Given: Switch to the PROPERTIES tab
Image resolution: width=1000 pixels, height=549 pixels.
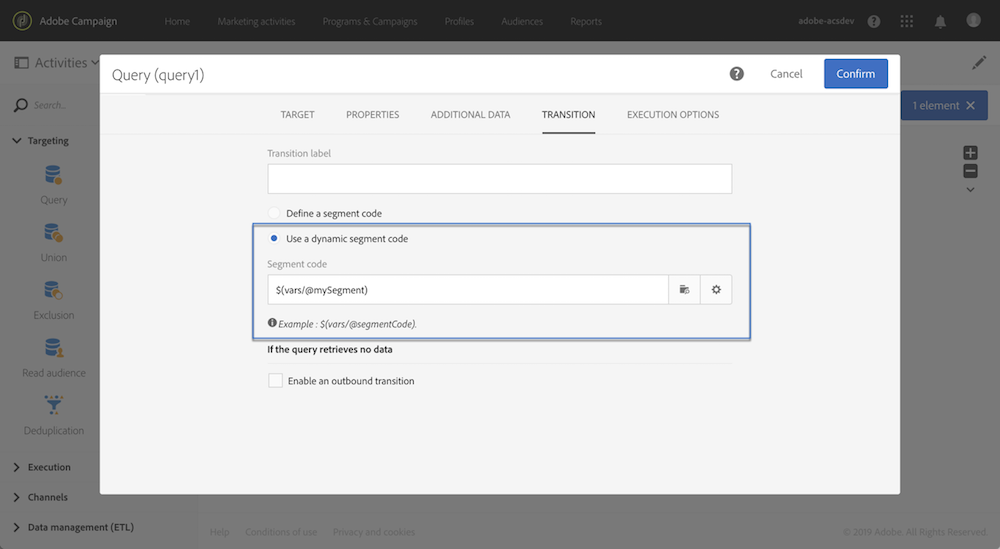Looking at the screenshot, I should 372,115.
